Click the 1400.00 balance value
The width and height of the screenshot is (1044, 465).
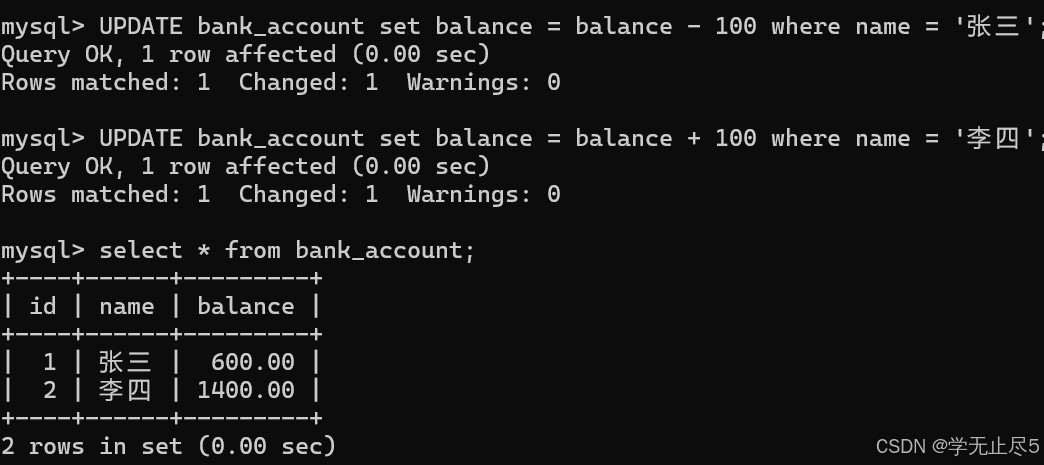click(x=246, y=390)
